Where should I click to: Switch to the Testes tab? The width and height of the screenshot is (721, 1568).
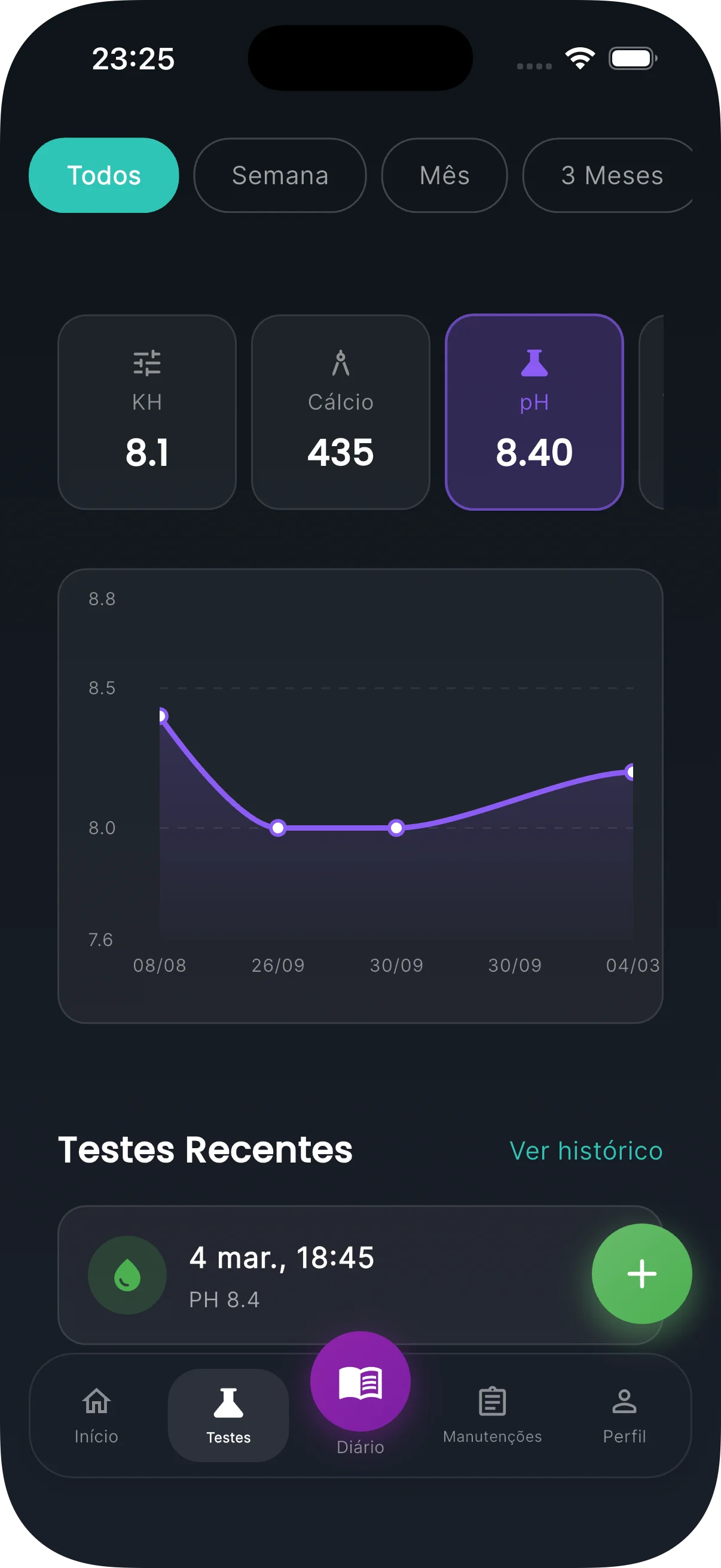pos(228,1415)
